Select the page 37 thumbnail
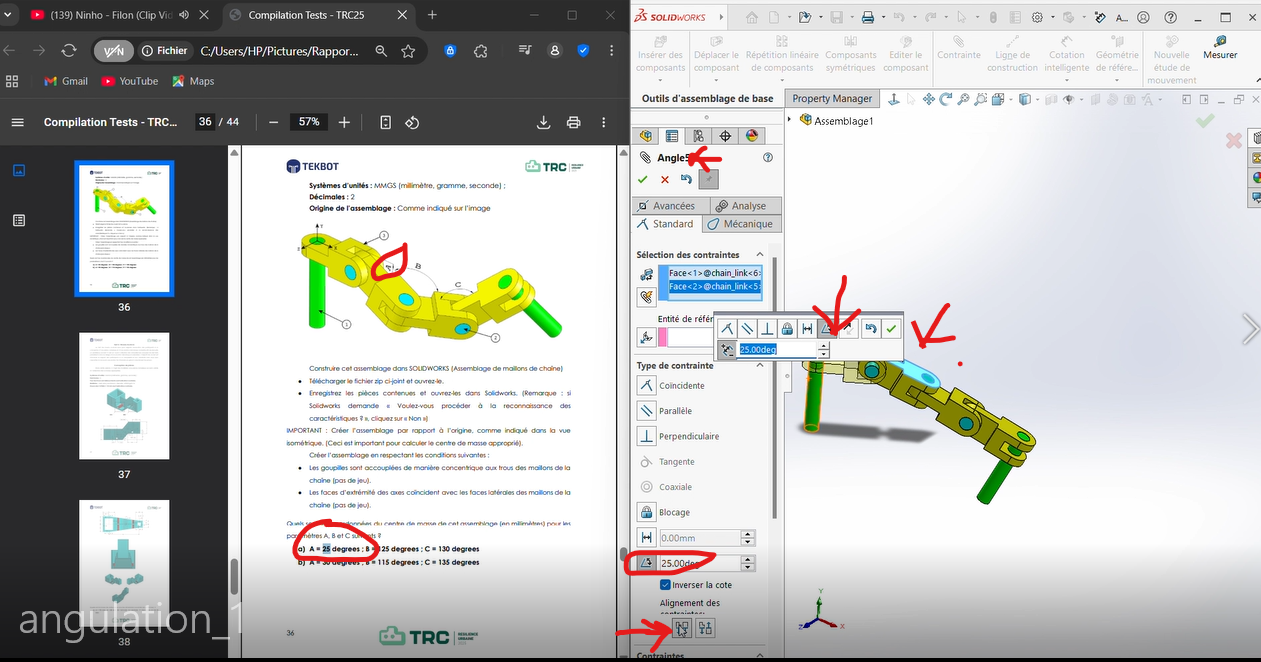The width and height of the screenshot is (1261, 662). (x=124, y=397)
